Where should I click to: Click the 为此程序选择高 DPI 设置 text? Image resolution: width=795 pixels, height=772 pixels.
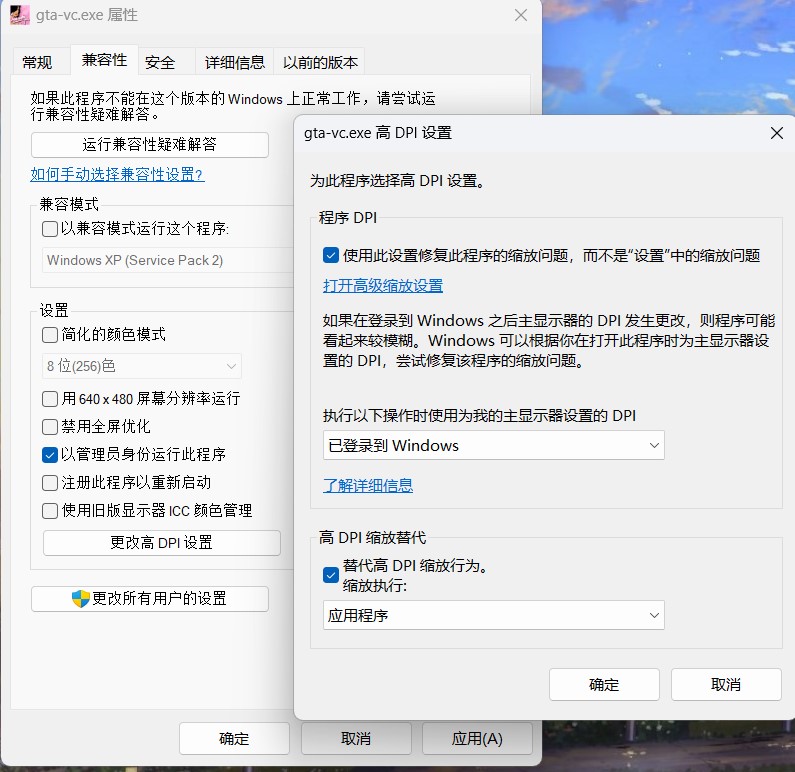[398, 180]
